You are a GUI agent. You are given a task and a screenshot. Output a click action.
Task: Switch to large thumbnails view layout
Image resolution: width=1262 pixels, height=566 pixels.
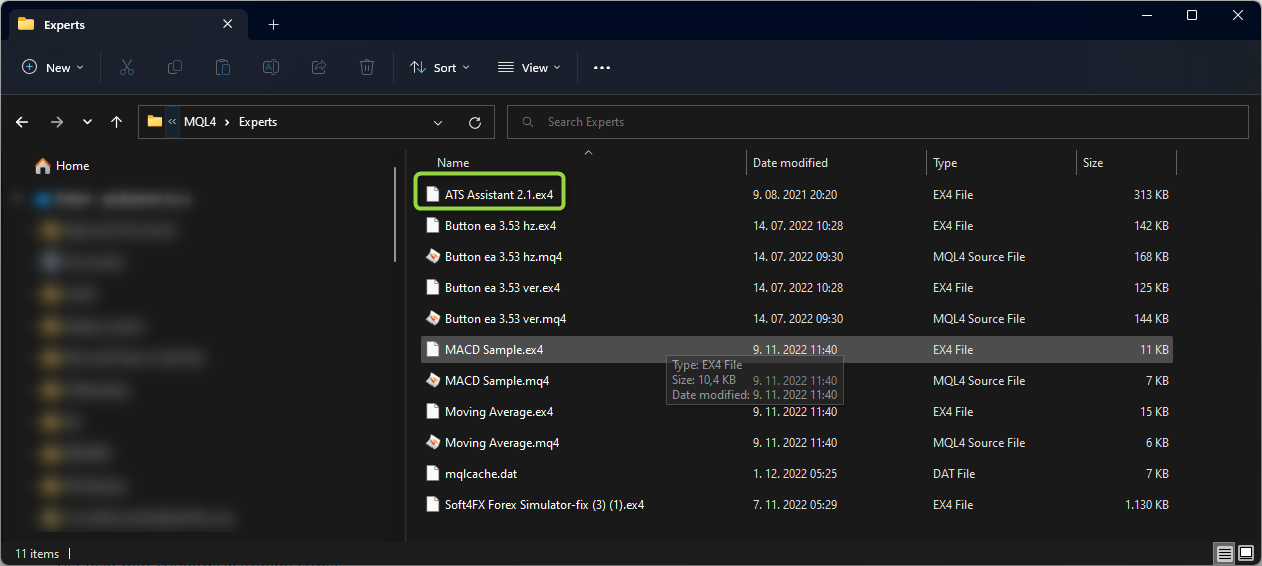pyautogui.click(x=1246, y=553)
